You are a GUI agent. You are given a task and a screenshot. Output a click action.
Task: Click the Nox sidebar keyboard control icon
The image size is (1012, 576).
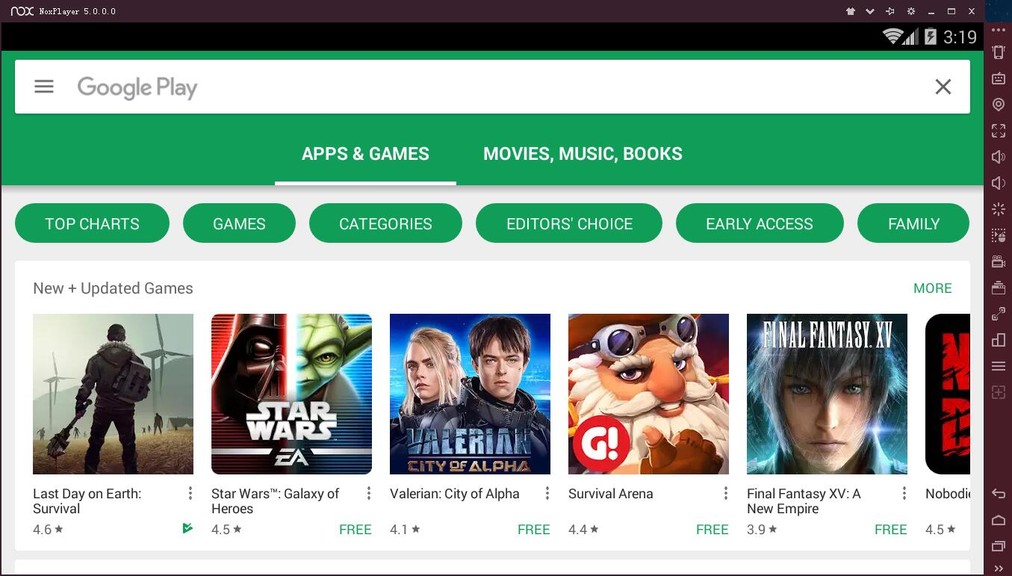pyautogui.click(x=998, y=78)
